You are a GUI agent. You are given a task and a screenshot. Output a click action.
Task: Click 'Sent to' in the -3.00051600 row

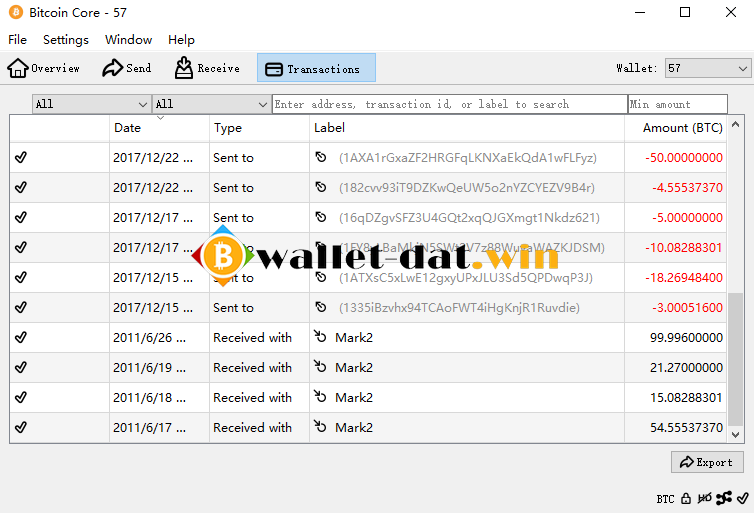click(x=233, y=308)
